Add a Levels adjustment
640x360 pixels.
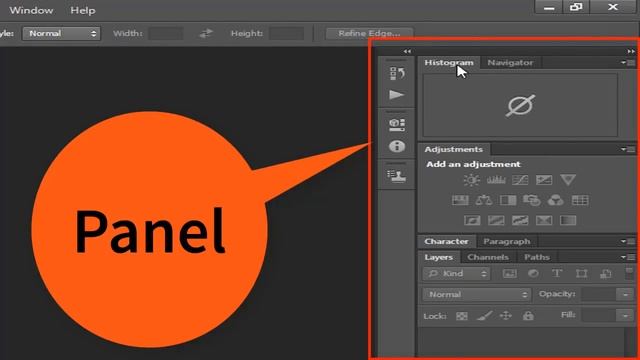point(496,180)
